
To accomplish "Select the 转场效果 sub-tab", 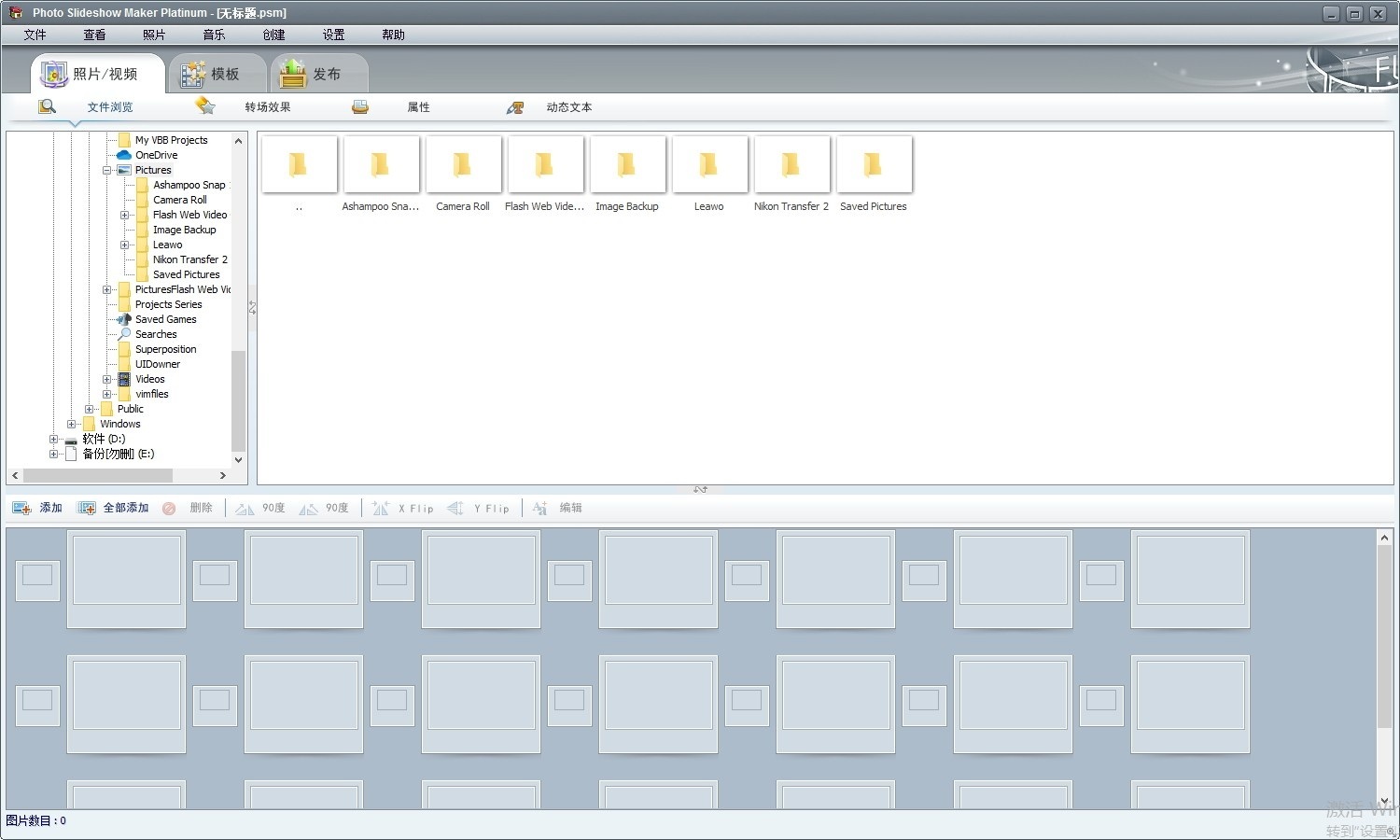I will pos(268,107).
